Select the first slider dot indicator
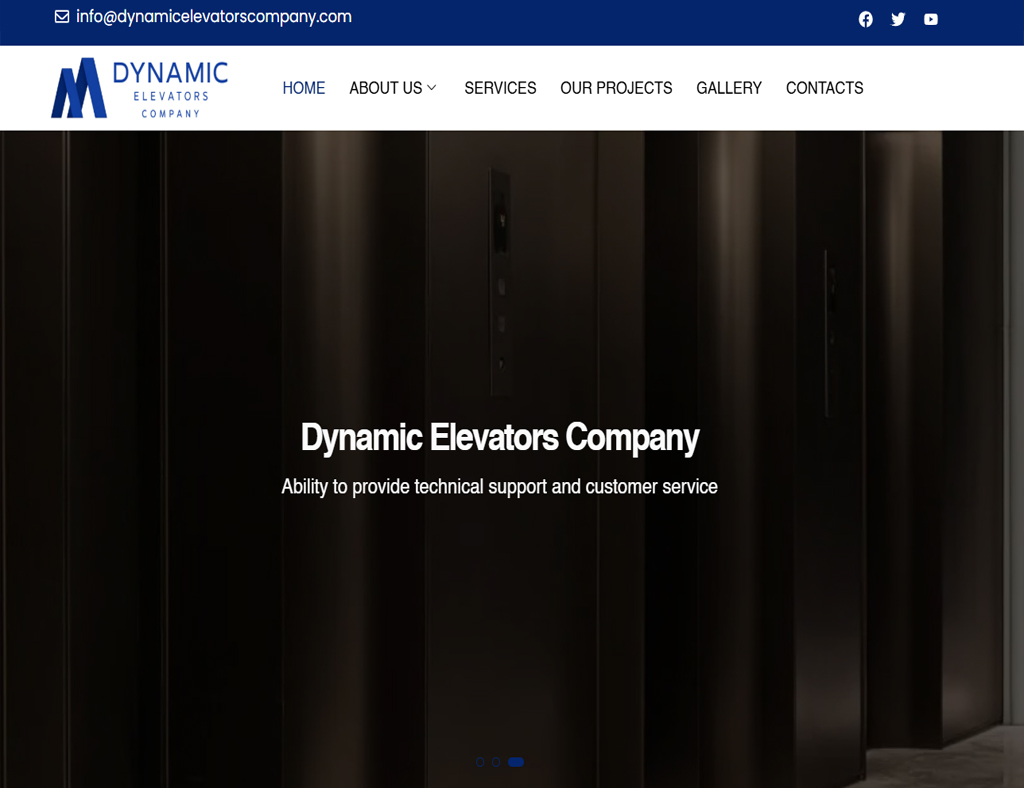Image resolution: width=1024 pixels, height=788 pixels. [480, 762]
